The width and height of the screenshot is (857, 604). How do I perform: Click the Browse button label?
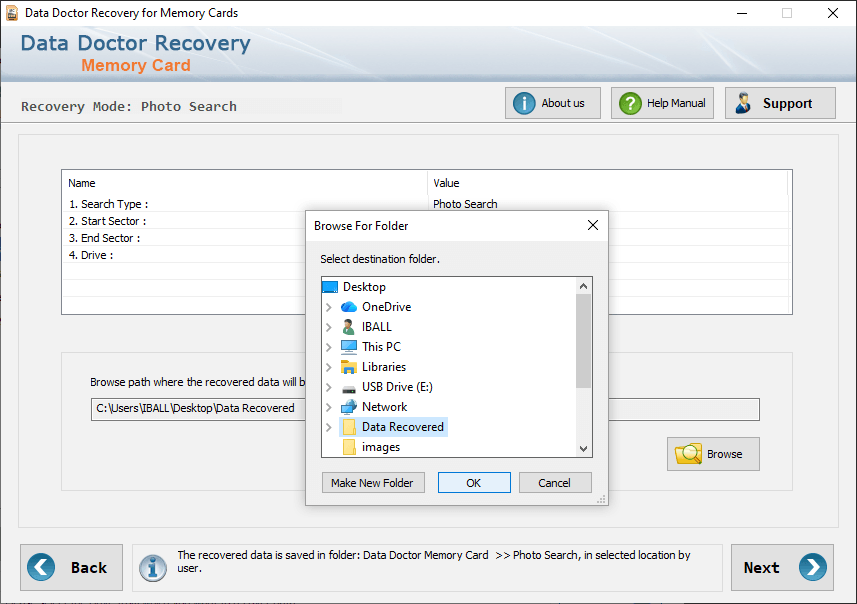click(x=724, y=454)
